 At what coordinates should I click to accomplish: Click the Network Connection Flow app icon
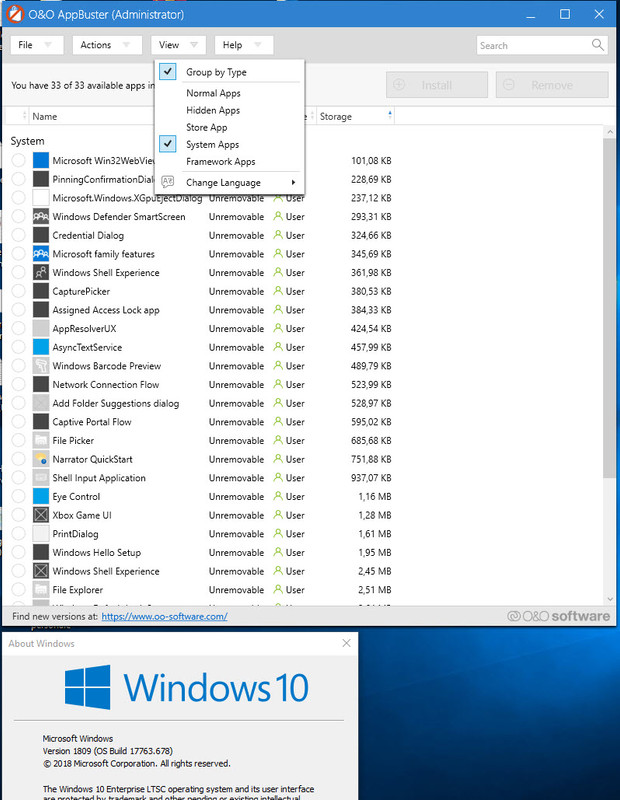(x=41, y=385)
